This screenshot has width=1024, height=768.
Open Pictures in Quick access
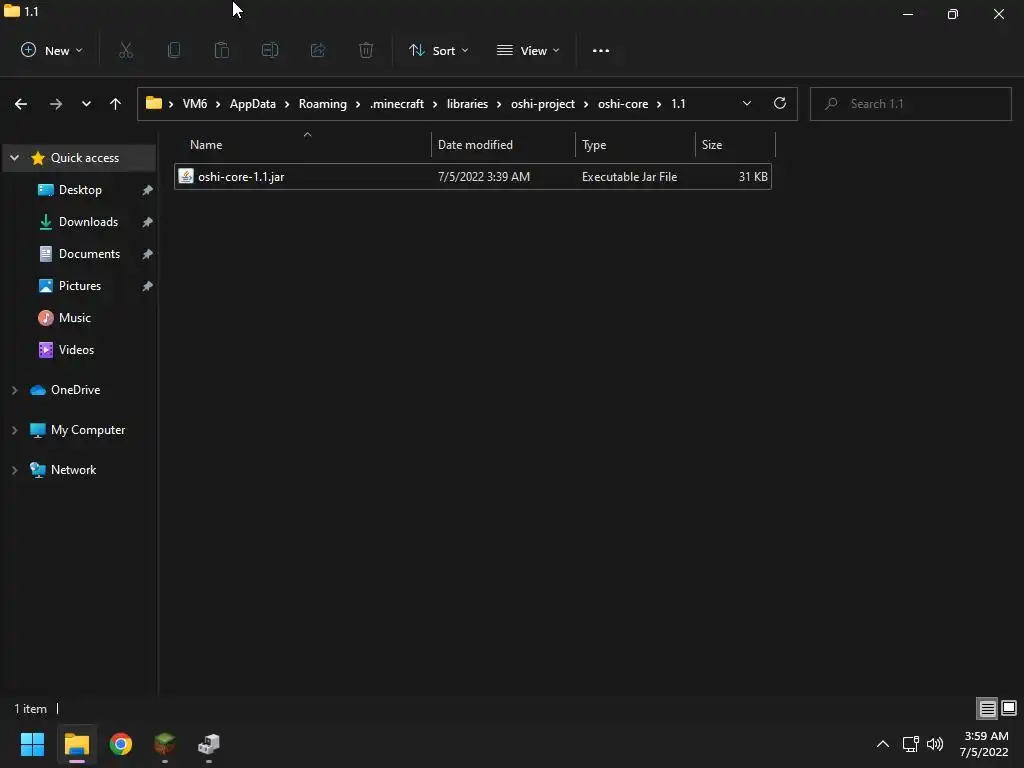click(x=80, y=286)
